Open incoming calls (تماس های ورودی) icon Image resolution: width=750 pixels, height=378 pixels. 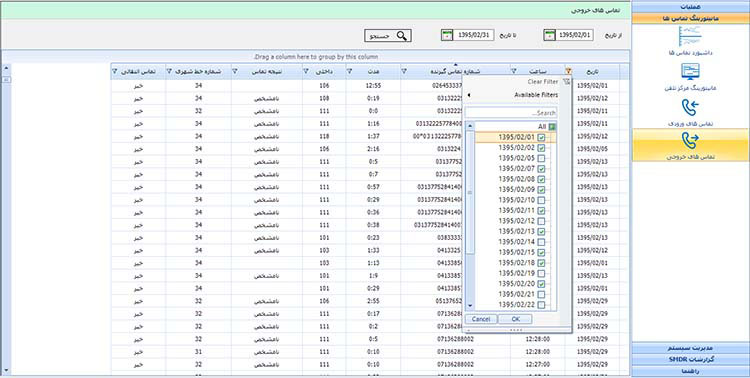691,109
